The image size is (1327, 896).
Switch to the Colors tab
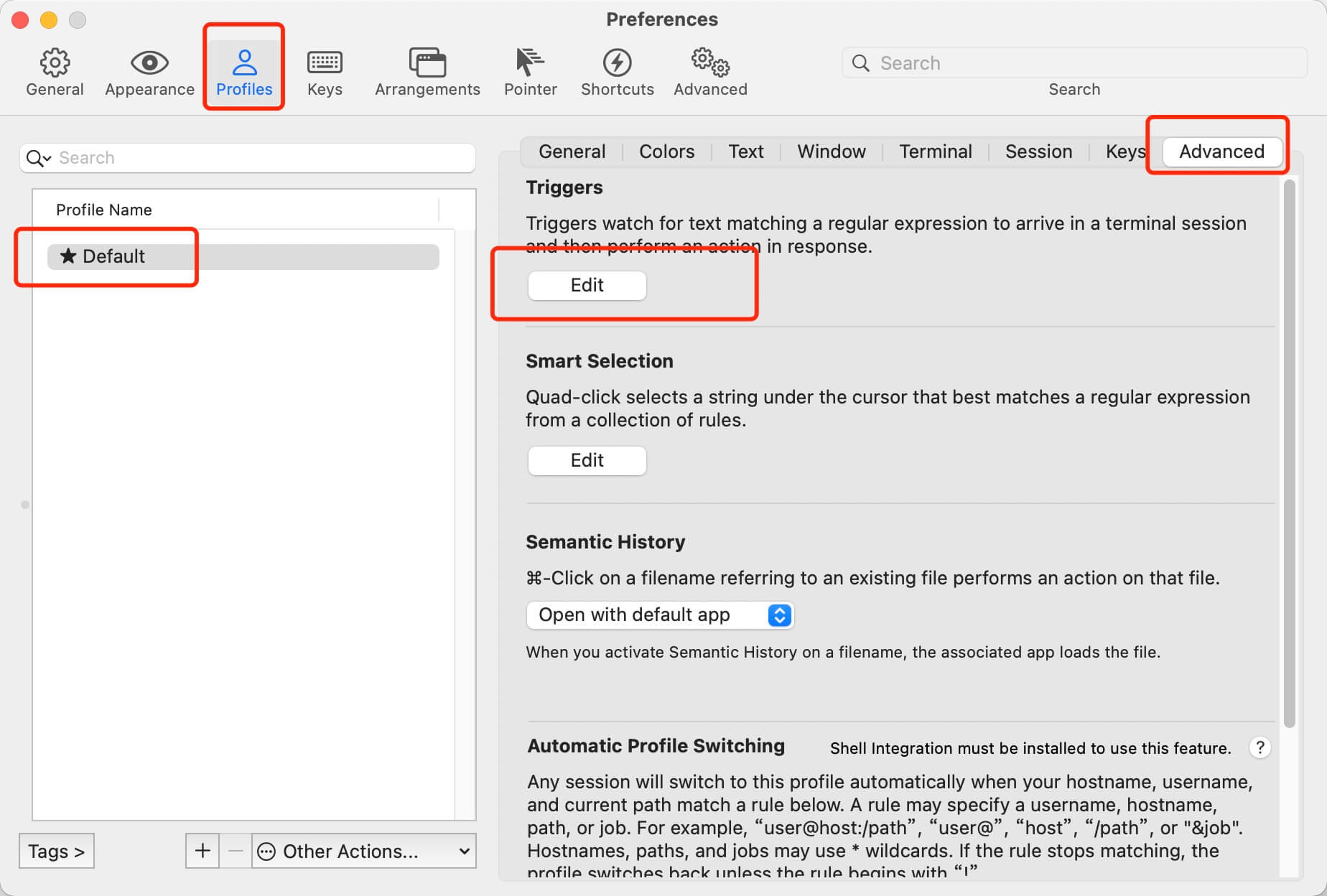(666, 151)
